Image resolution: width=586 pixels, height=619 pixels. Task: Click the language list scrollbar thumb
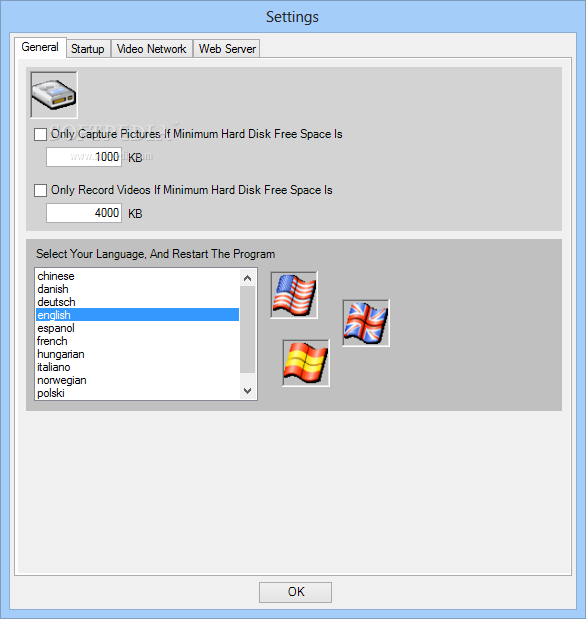[x=248, y=330]
